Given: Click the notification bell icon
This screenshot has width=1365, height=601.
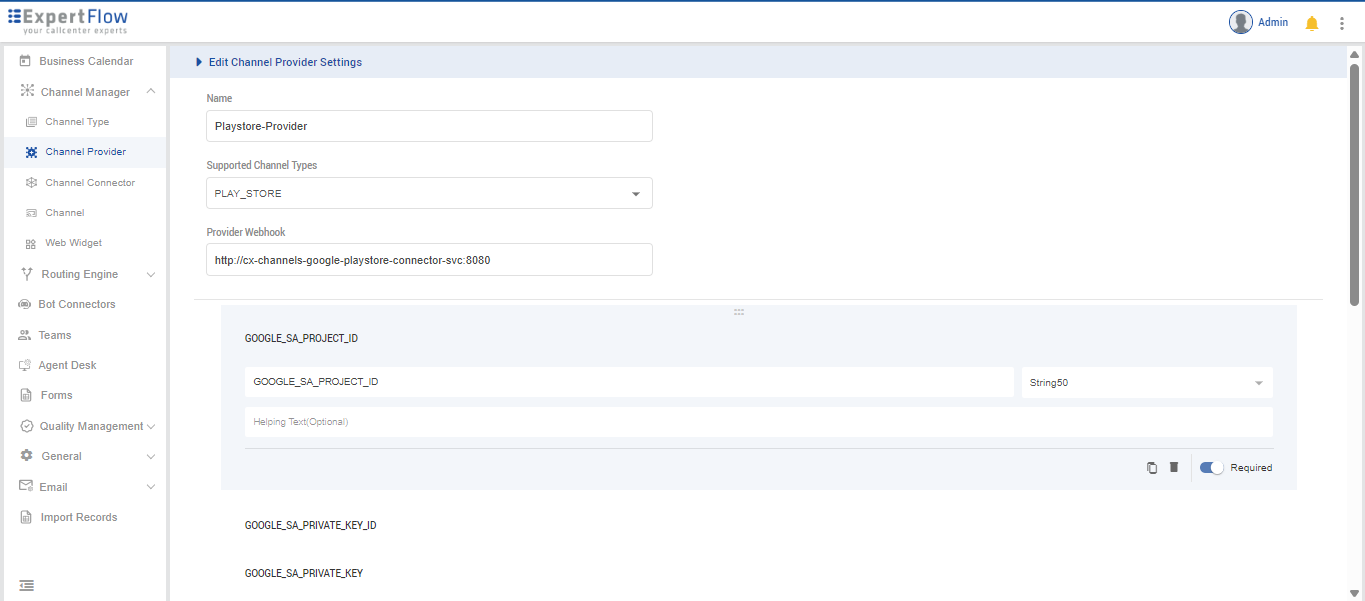Looking at the screenshot, I should click(x=1312, y=23).
